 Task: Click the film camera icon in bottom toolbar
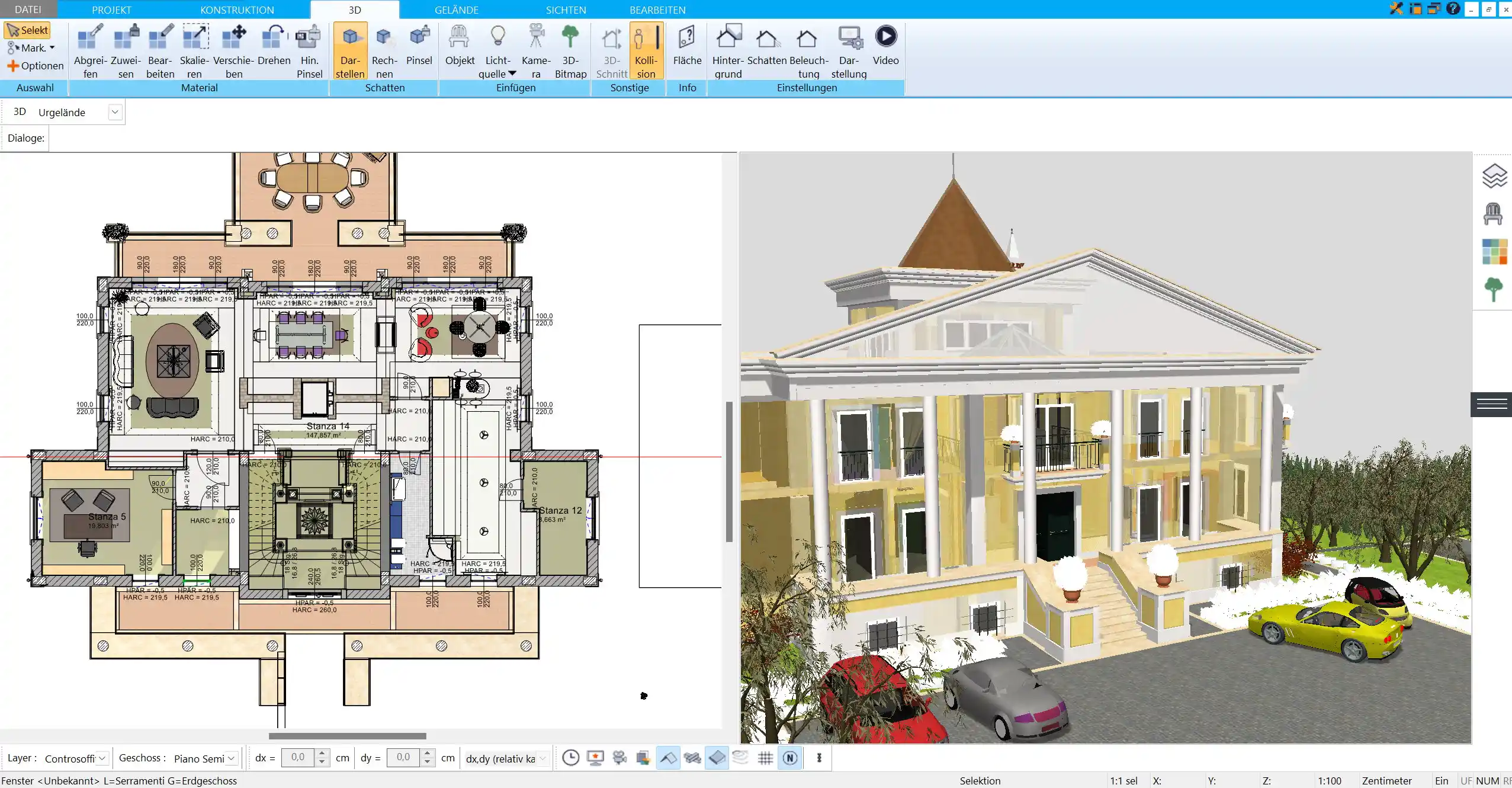pyautogui.click(x=619, y=758)
